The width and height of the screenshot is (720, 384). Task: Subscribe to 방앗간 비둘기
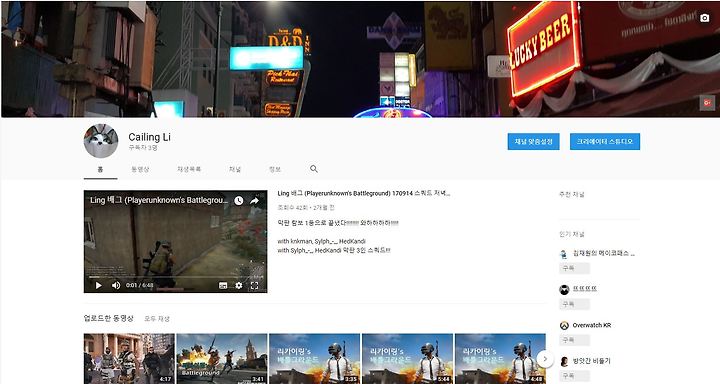pyautogui.click(x=574, y=376)
